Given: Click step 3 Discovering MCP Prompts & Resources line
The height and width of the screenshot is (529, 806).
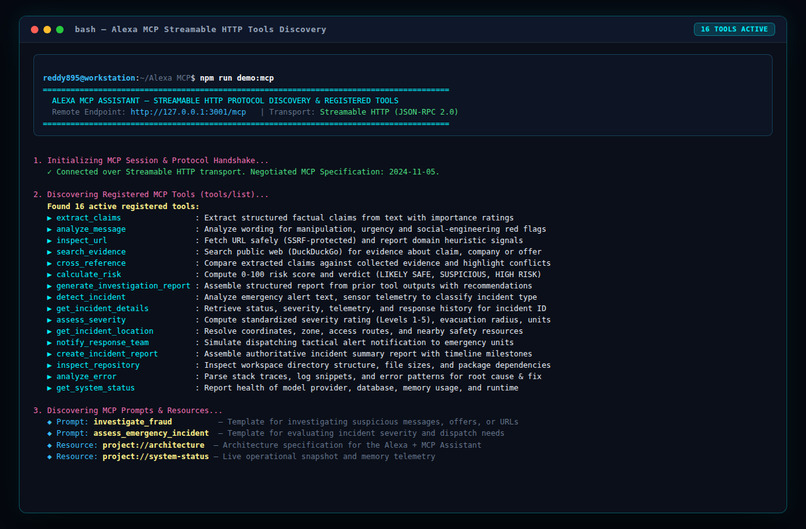Looking at the screenshot, I should click(x=128, y=410).
